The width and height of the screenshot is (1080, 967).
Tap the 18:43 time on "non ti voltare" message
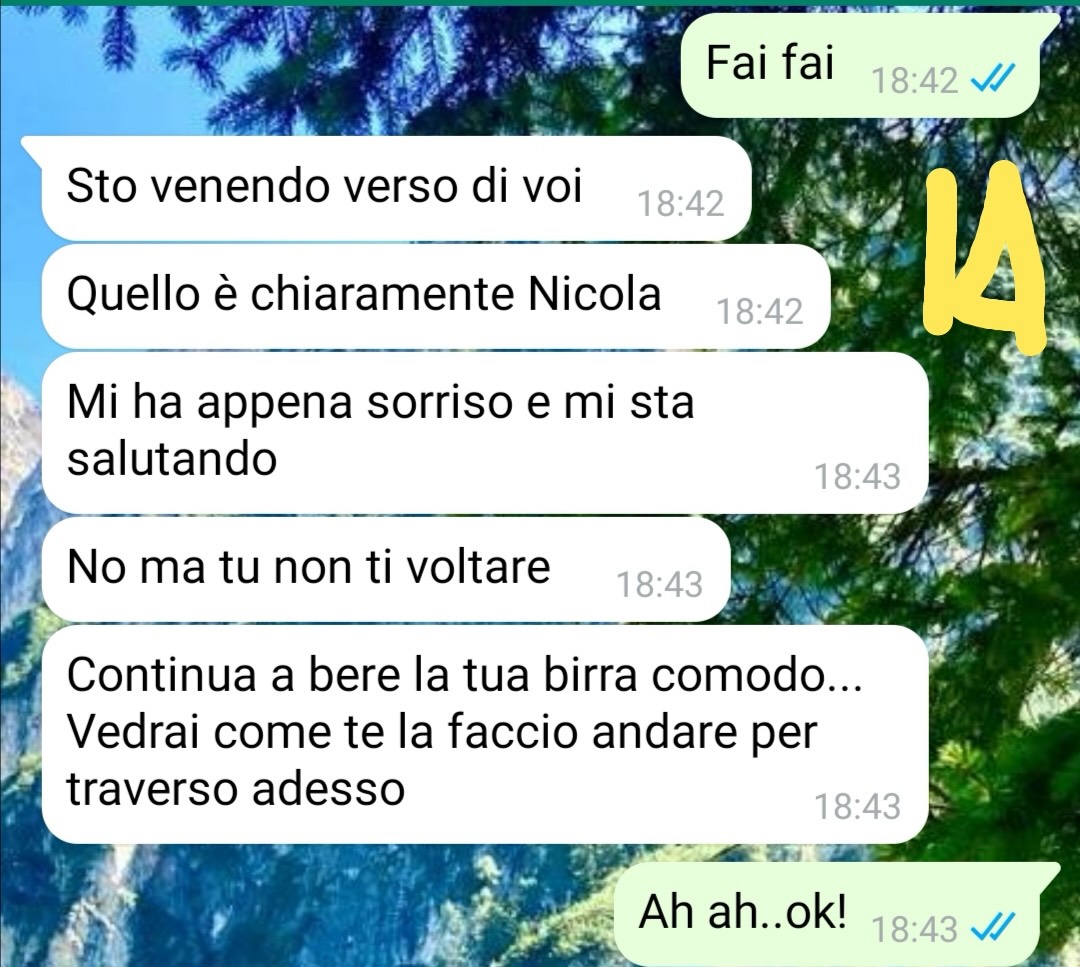[x=659, y=585]
